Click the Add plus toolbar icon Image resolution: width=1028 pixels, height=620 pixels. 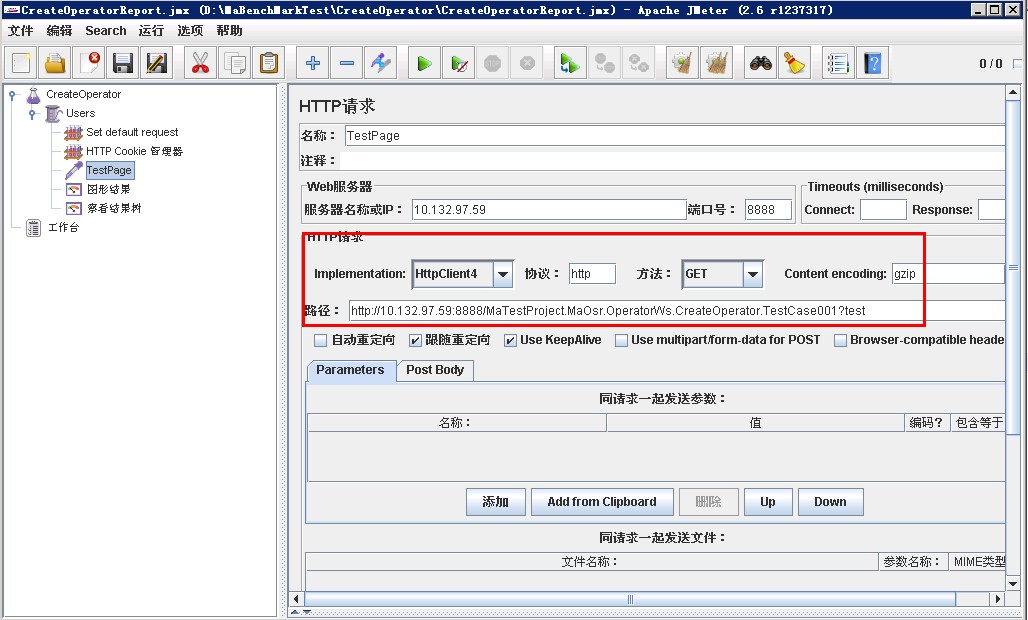[x=313, y=64]
